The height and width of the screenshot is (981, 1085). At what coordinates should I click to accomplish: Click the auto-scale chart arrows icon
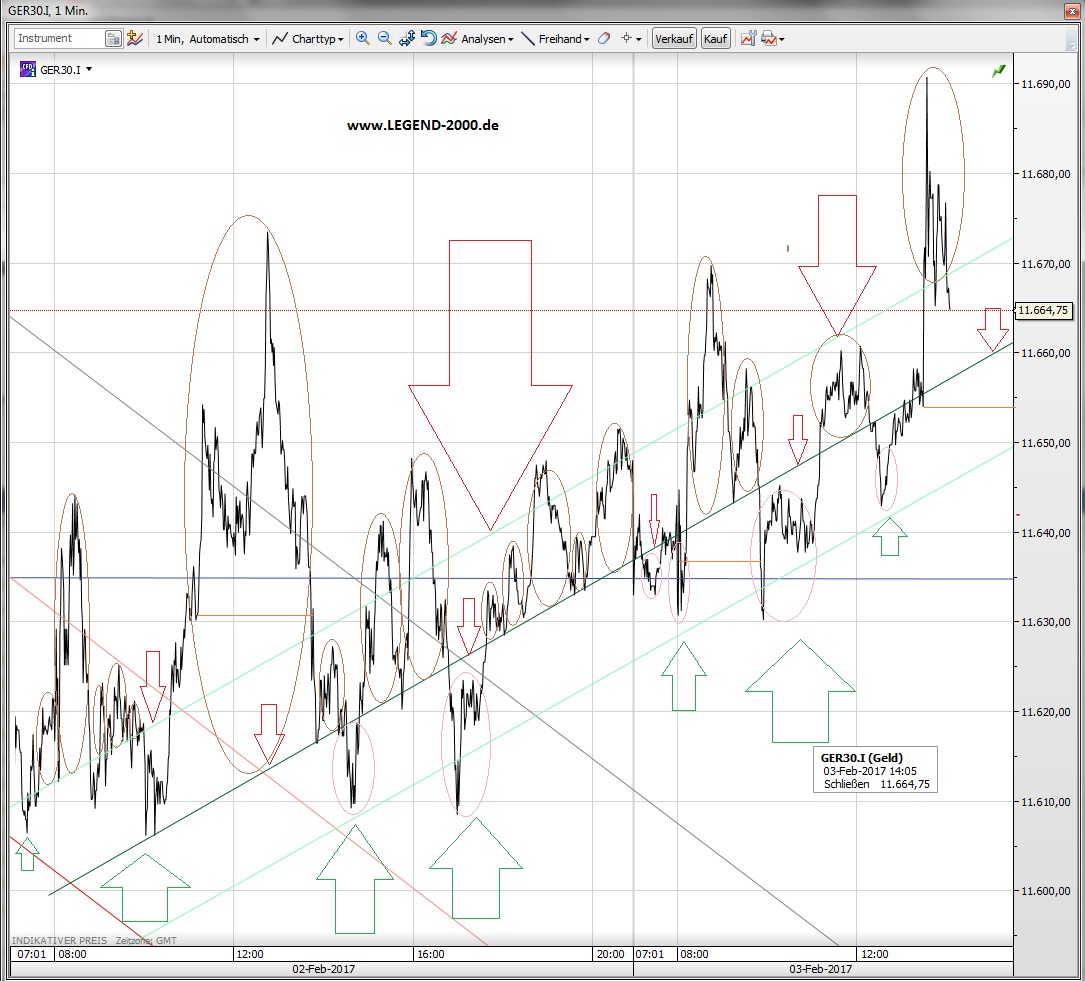pyautogui.click(x=406, y=39)
